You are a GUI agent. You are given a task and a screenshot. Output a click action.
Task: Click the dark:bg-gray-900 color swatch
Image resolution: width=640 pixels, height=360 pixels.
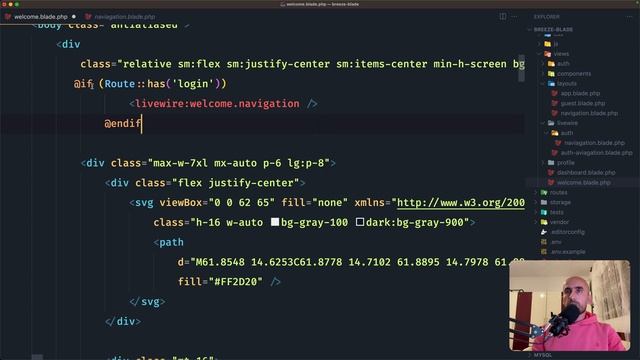(360, 222)
